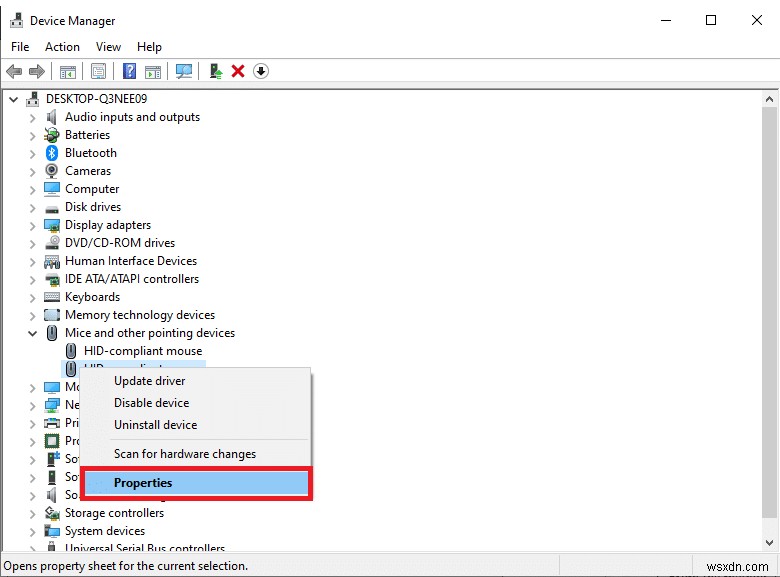Collapse the DESKTOP-Q3NEE09 root node
Viewport: 780px width, 577px height.
point(14,99)
